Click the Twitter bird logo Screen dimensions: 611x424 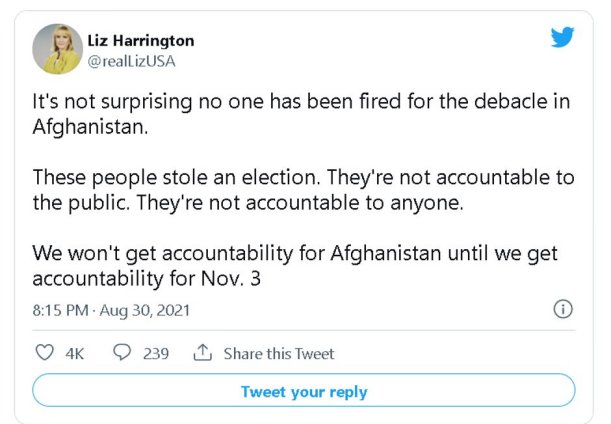coord(562,38)
